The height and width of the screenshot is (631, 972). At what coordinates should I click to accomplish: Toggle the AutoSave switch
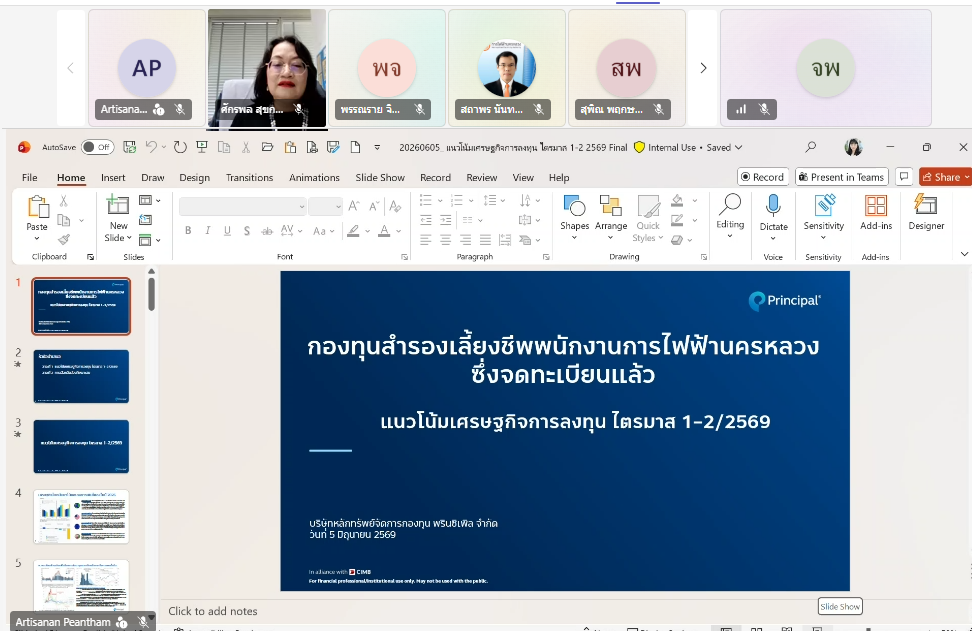97,147
